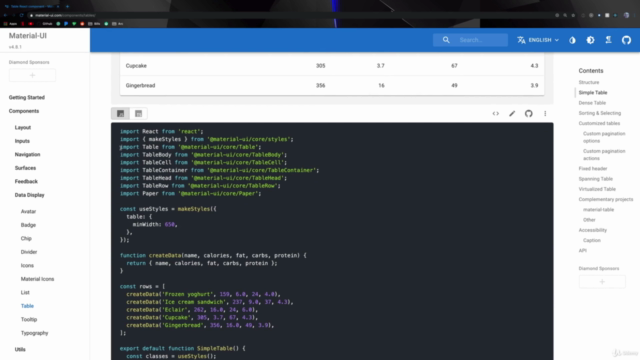Select the active Table sidebar item
The height and width of the screenshot is (360, 640).
click(27, 306)
